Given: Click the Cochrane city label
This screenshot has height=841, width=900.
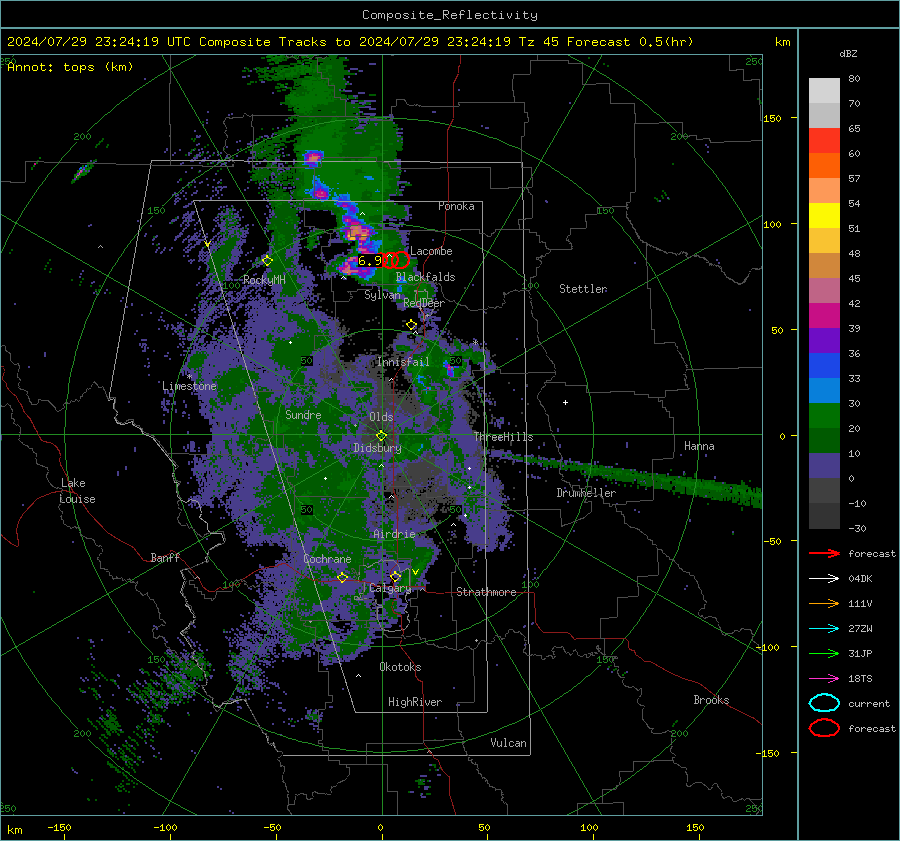Looking at the screenshot, I should pos(327,559).
